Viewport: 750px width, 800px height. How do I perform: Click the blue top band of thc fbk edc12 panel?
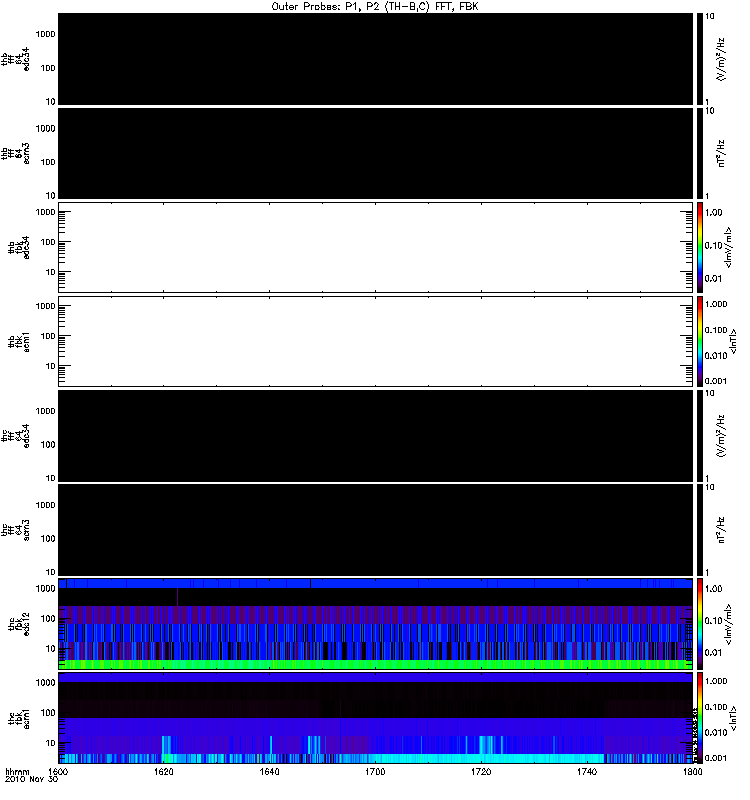coord(375,583)
